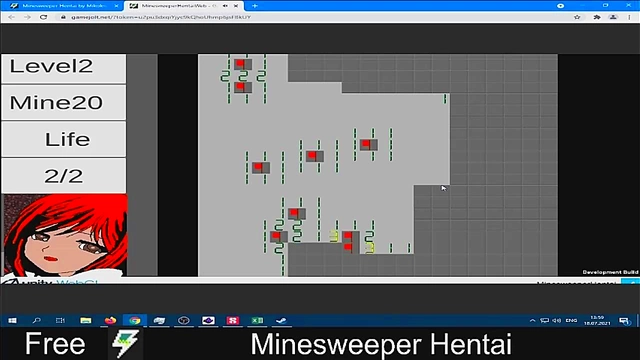Open File Explorer from the taskbar

click(86, 320)
